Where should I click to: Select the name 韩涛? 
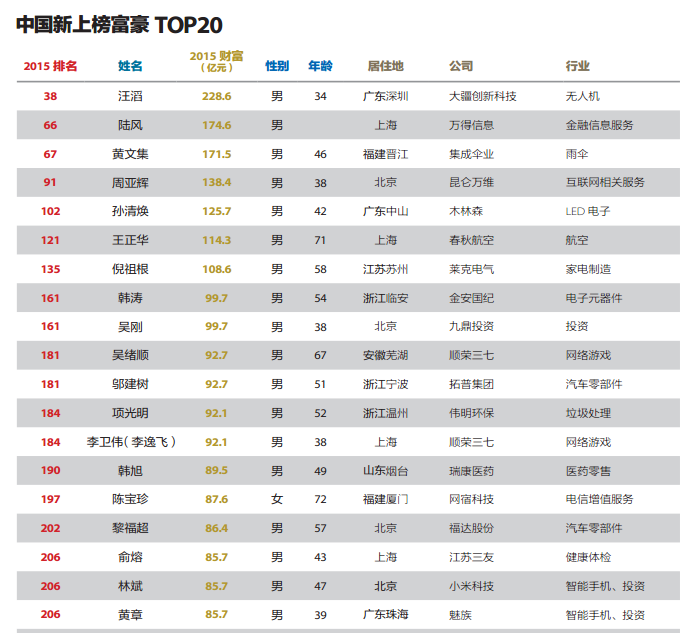[130, 298]
